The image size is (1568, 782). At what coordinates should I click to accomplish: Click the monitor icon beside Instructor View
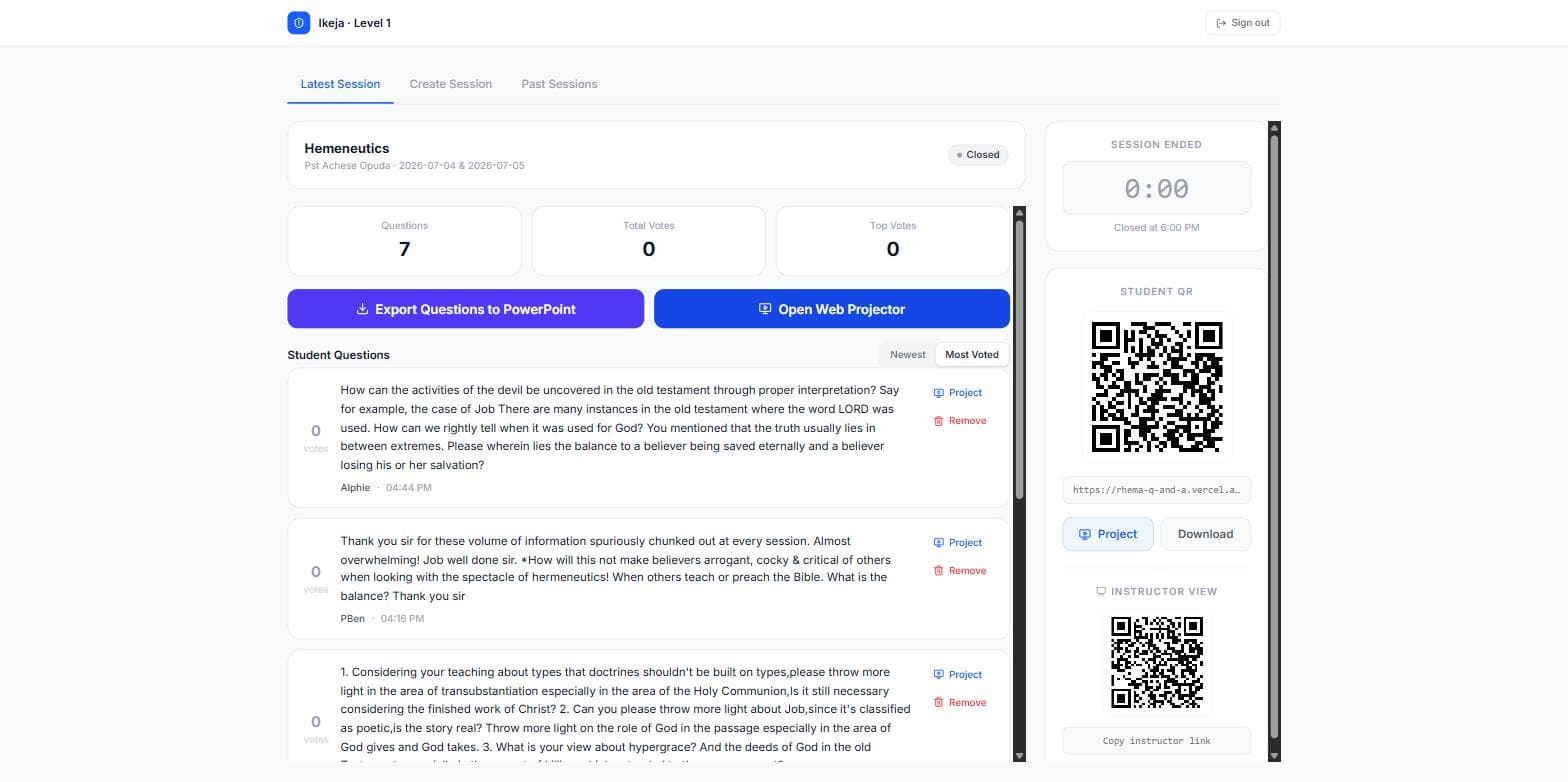click(x=1101, y=591)
